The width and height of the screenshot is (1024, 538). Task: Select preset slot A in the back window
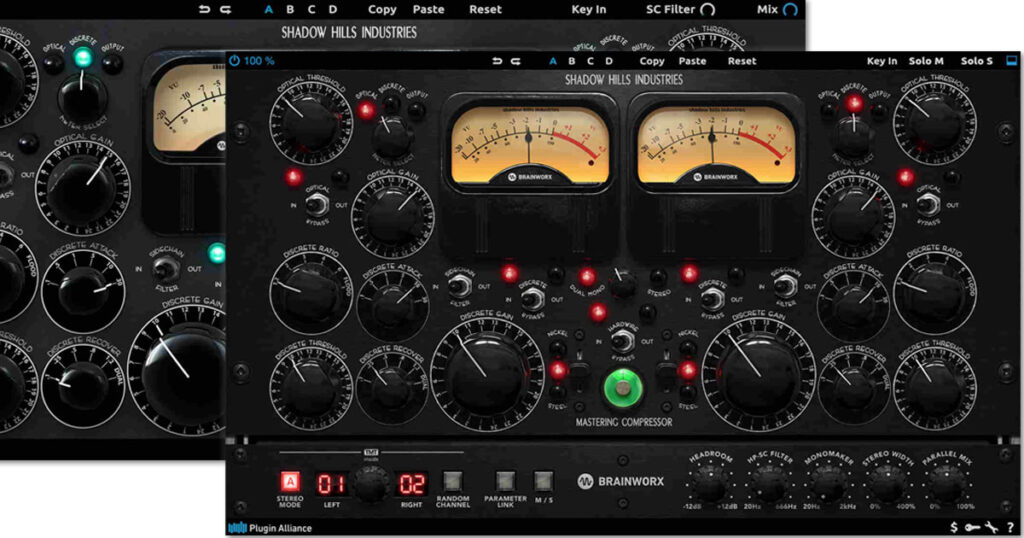tap(268, 10)
